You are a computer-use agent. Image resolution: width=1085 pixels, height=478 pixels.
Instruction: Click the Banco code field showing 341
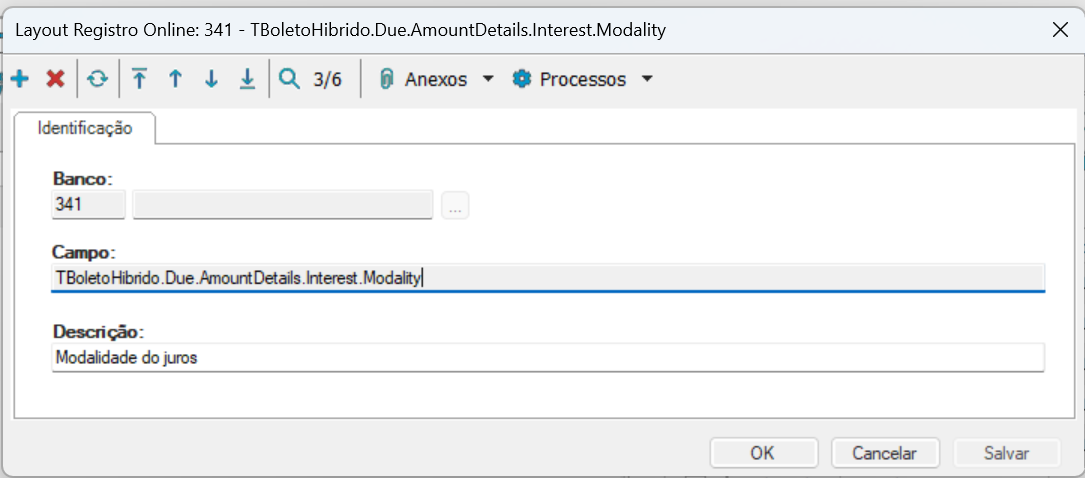point(88,205)
